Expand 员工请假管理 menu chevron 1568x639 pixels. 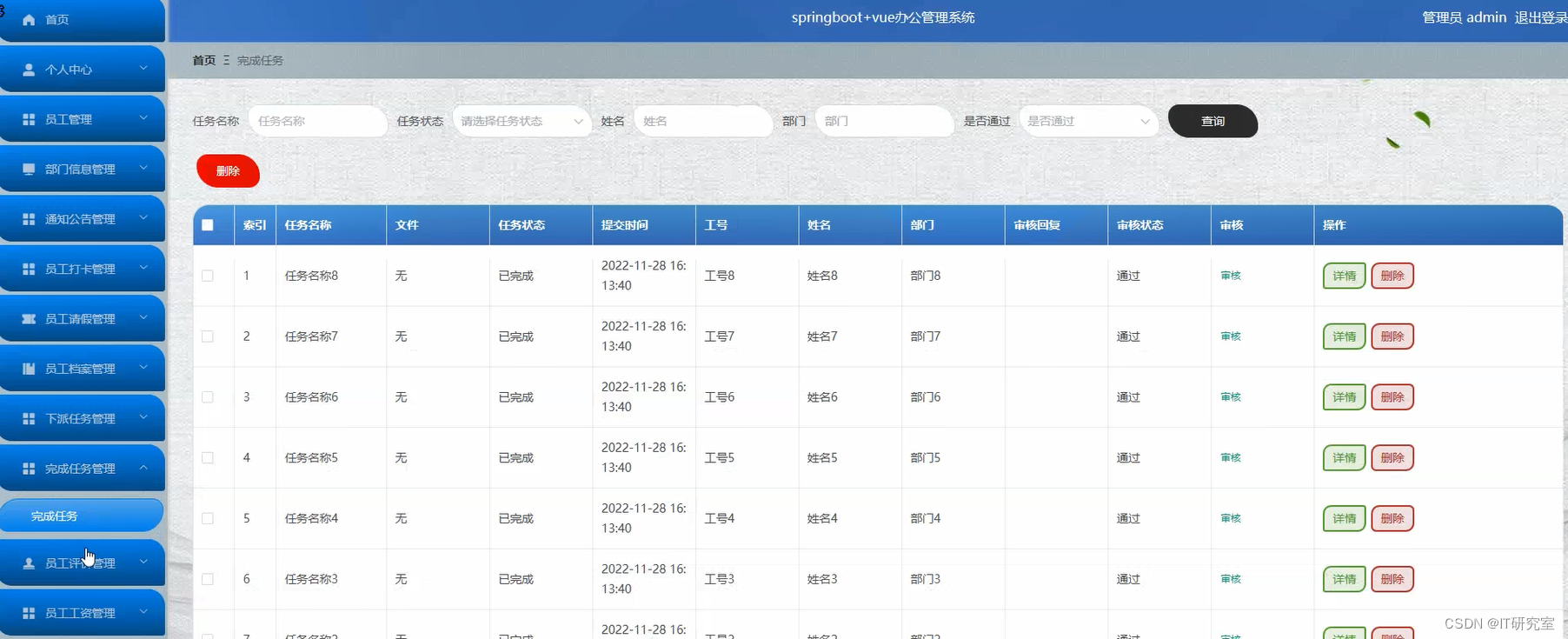pyautogui.click(x=143, y=317)
